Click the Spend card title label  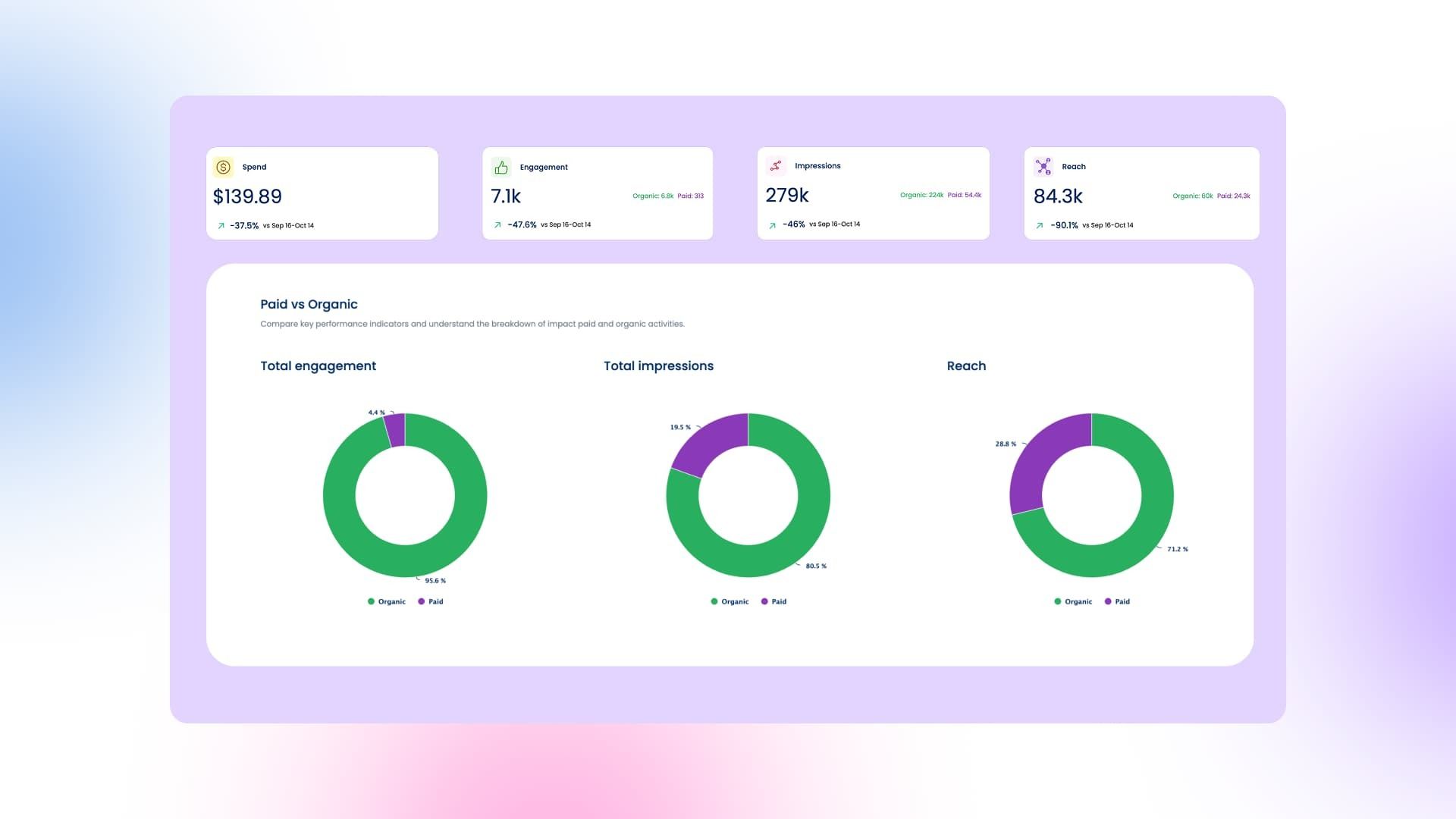coord(254,167)
